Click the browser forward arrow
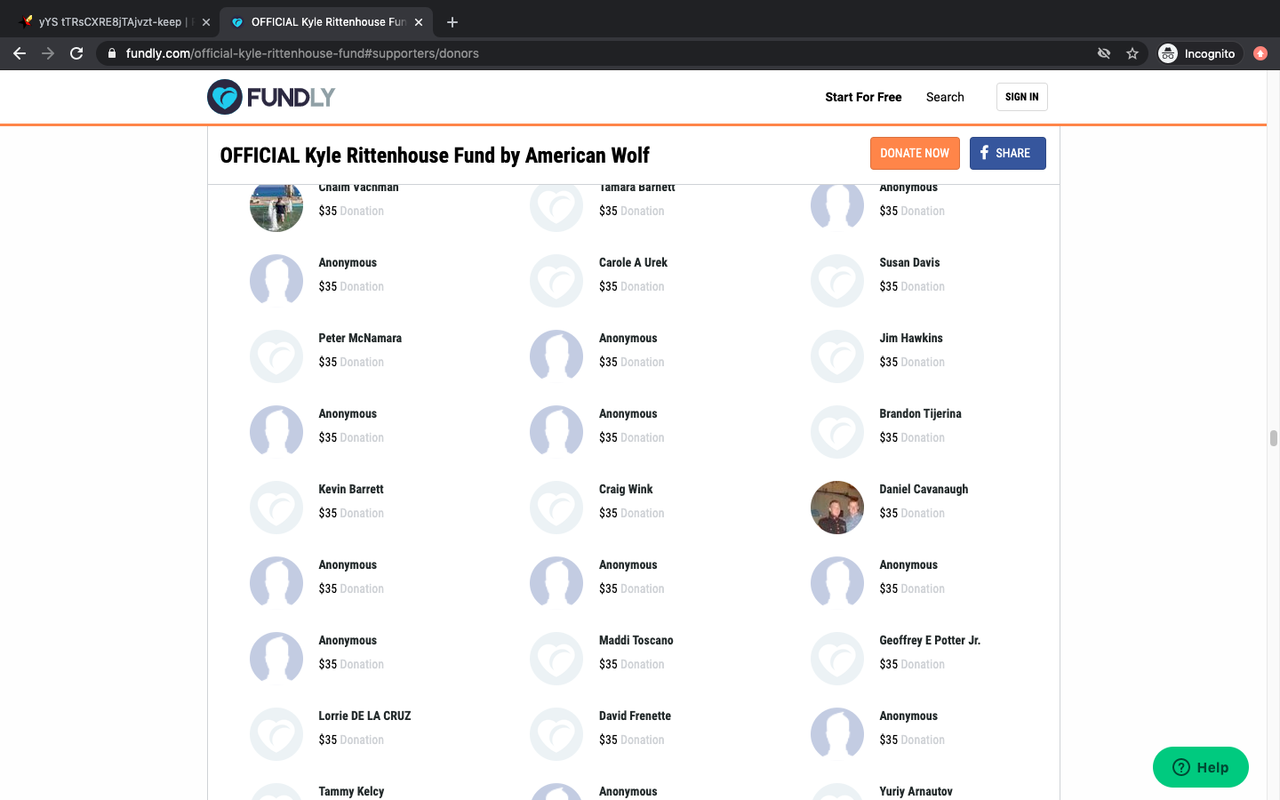Viewport: 1280px width, 800px height. pyautogui.click(x=48, y=53)
